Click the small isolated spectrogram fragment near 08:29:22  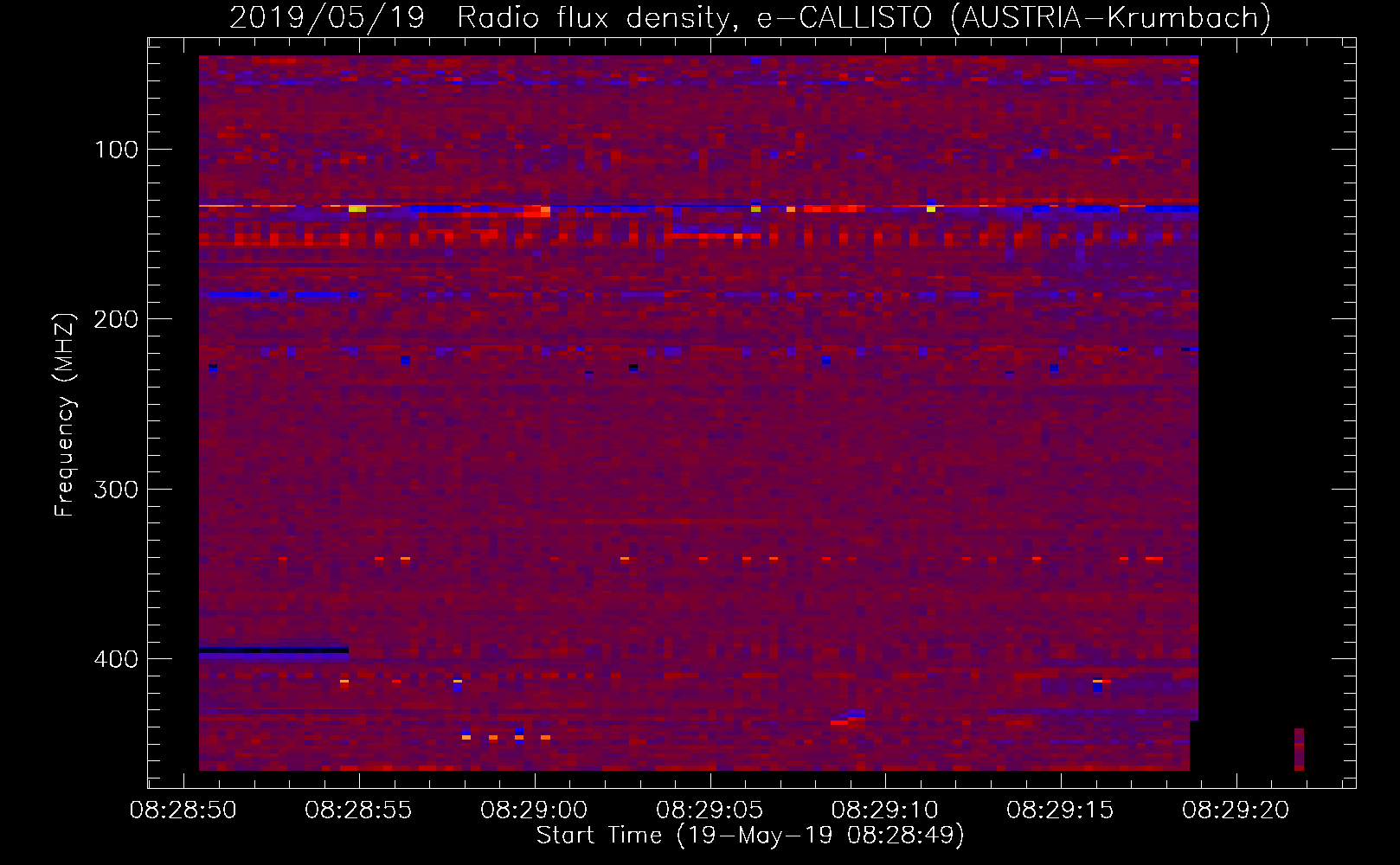pos(1299,749)
